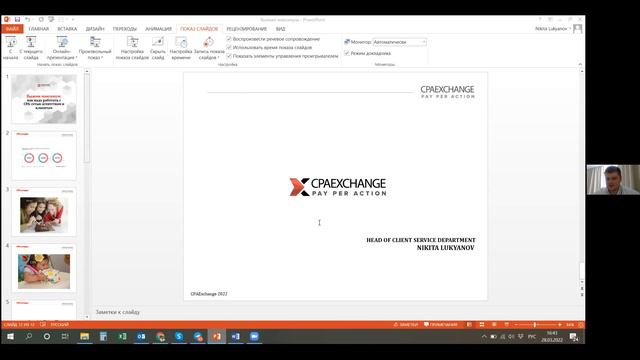640x360 pixels.
Task: Open the ФАЙЛ tab
Action: coord(12,29)
